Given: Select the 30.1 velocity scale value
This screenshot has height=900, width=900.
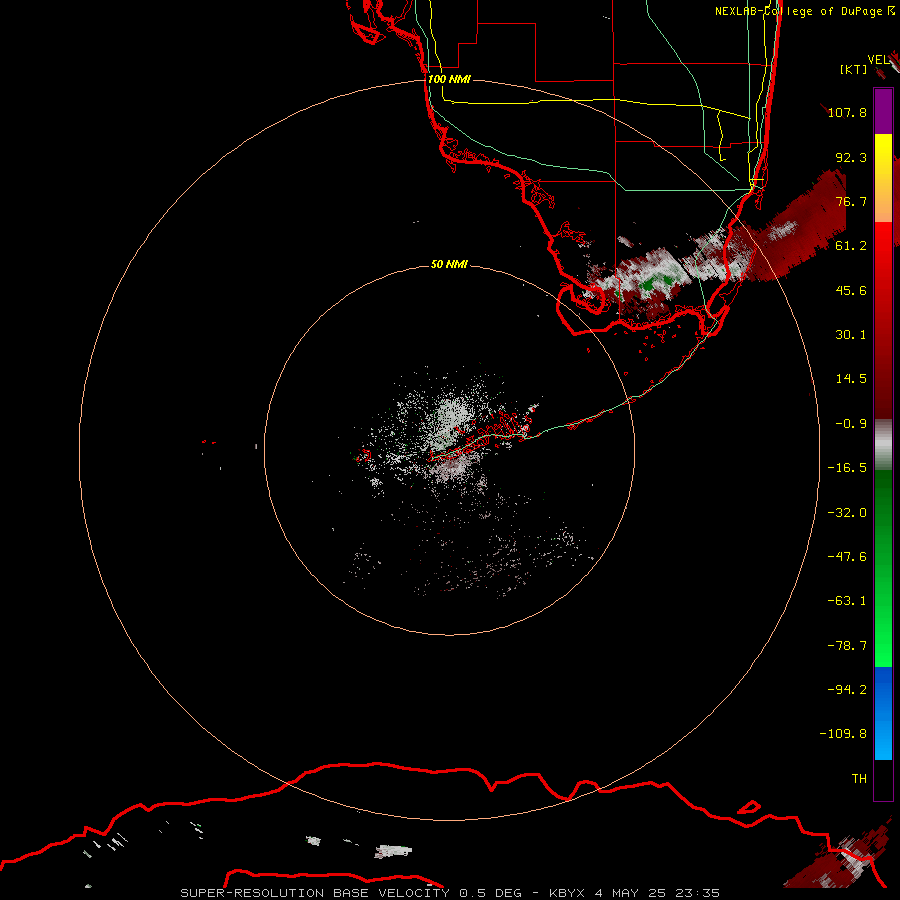Looking at the screenshot, I should coord(851,335).
